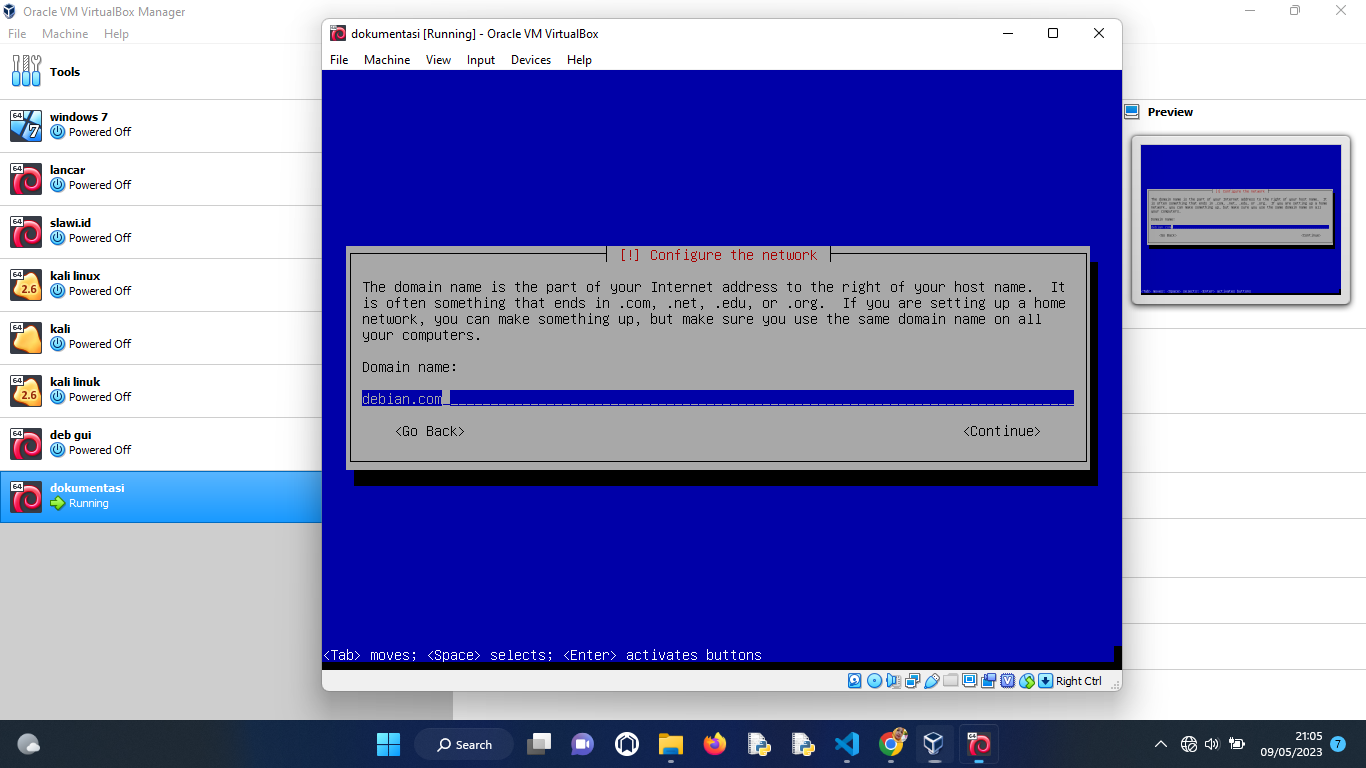Select the deb gui virtual machine
The height and width of the screenshot is (768, 1366).
pos(160,443)
